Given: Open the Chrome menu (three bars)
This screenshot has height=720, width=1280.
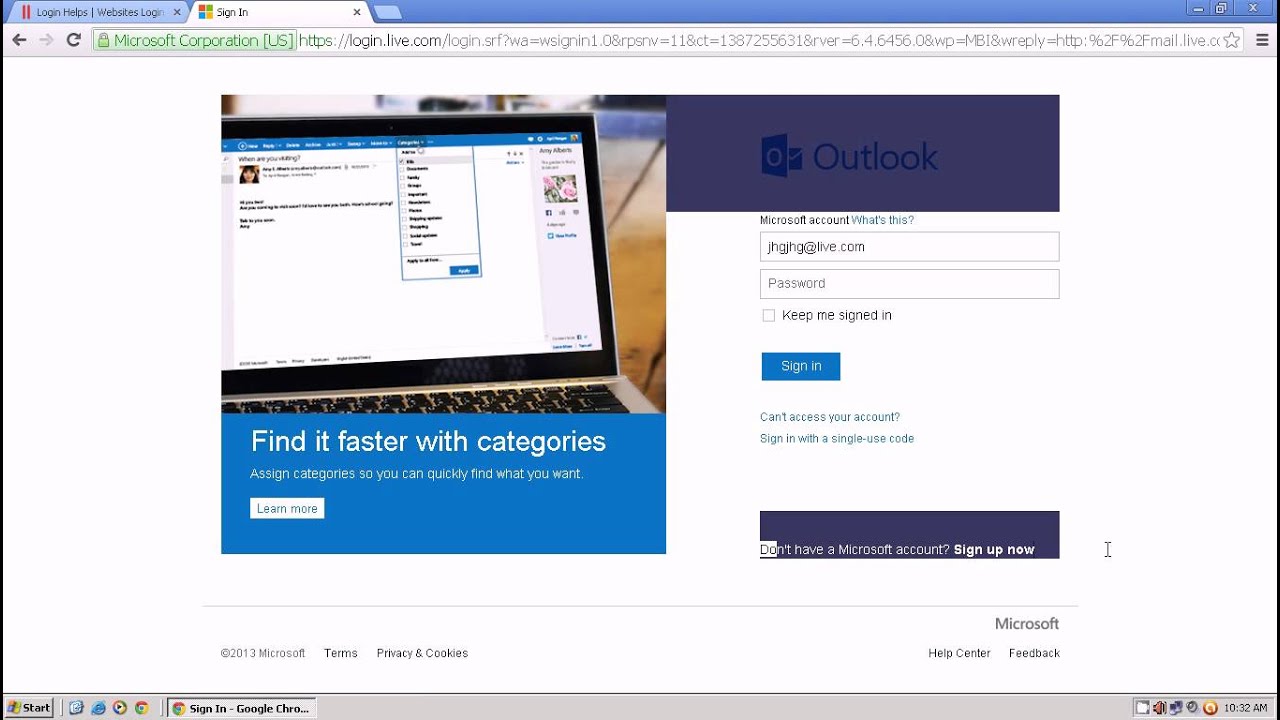Looking at the screenshot, I should pos(1262,40).
